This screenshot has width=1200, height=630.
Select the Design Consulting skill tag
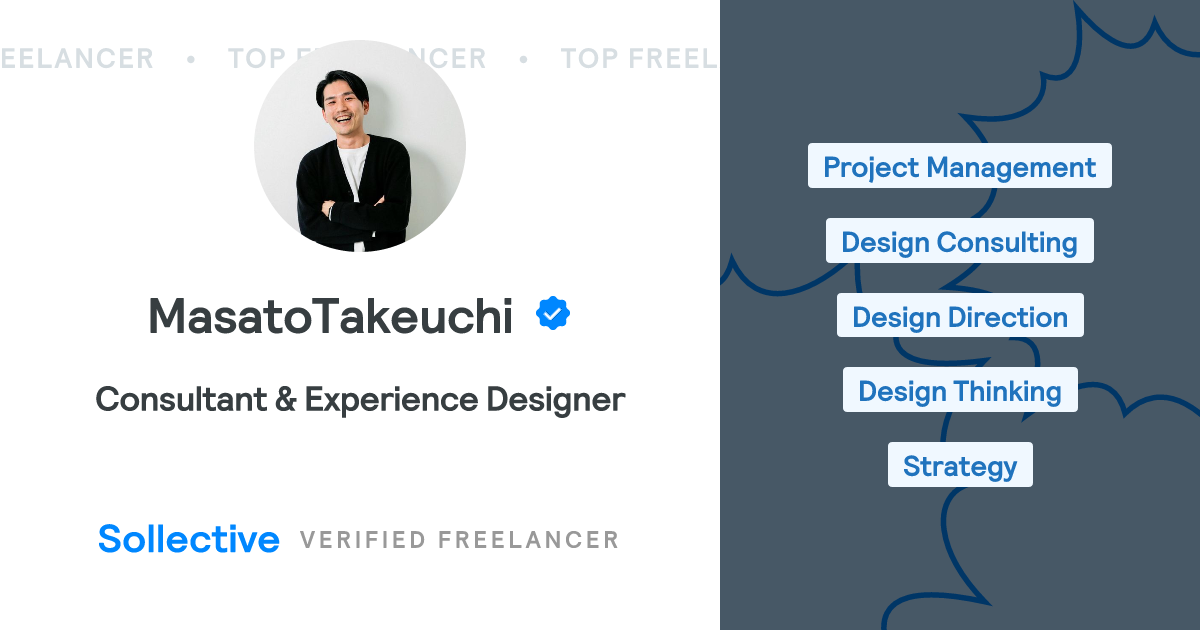959,241
